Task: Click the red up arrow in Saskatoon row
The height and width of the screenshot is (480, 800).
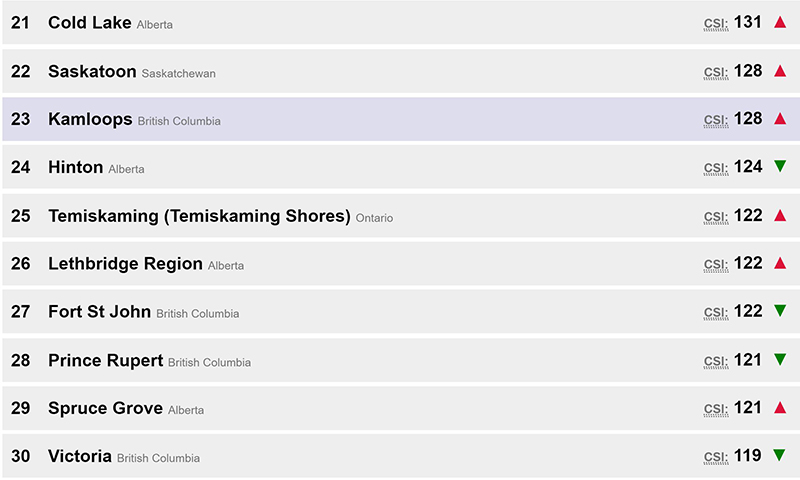Action: [x=781, y=71]
